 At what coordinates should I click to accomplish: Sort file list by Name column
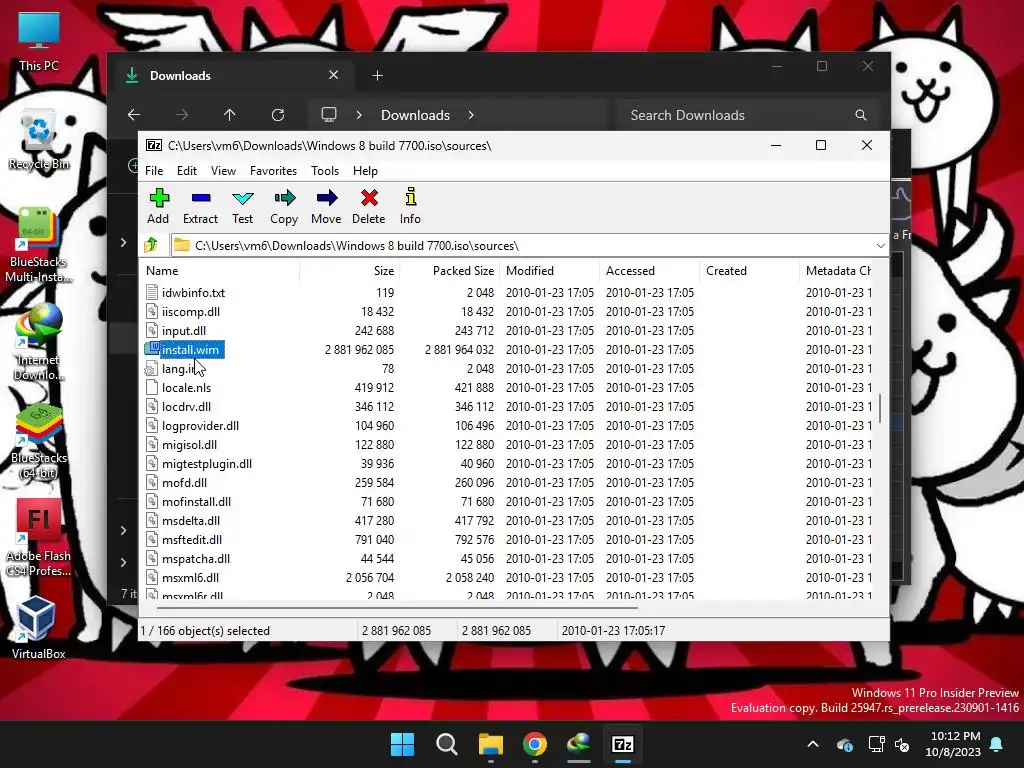220,270
